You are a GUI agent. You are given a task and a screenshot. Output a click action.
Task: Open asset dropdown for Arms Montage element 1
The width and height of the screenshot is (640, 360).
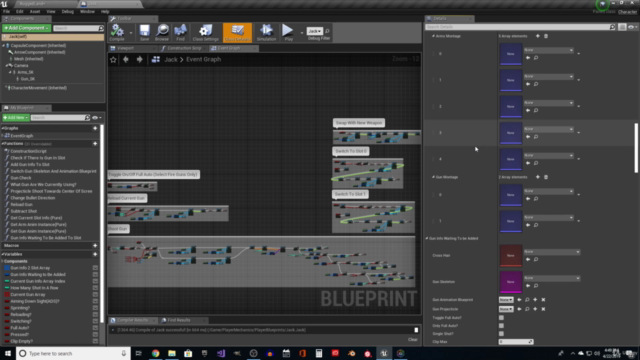549,76
